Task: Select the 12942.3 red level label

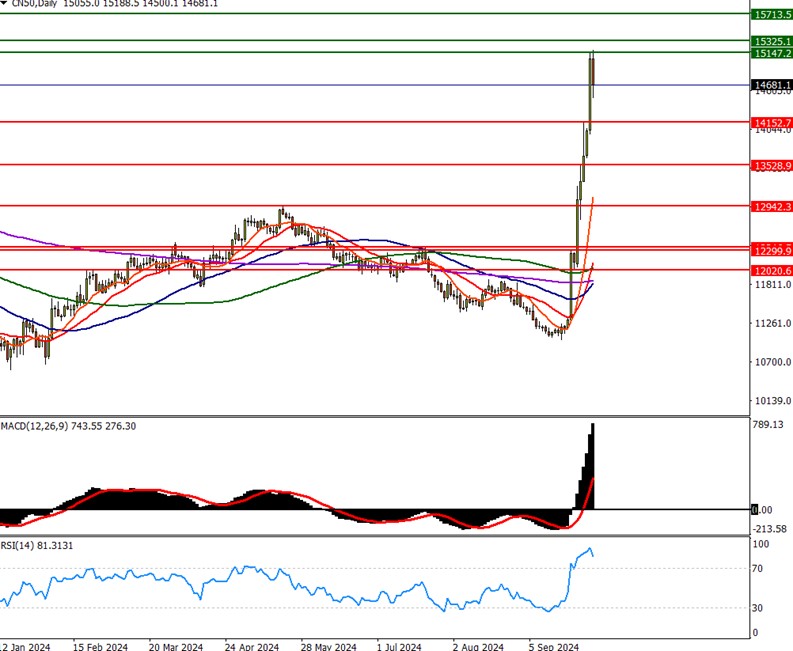Action: click(770, 206)
